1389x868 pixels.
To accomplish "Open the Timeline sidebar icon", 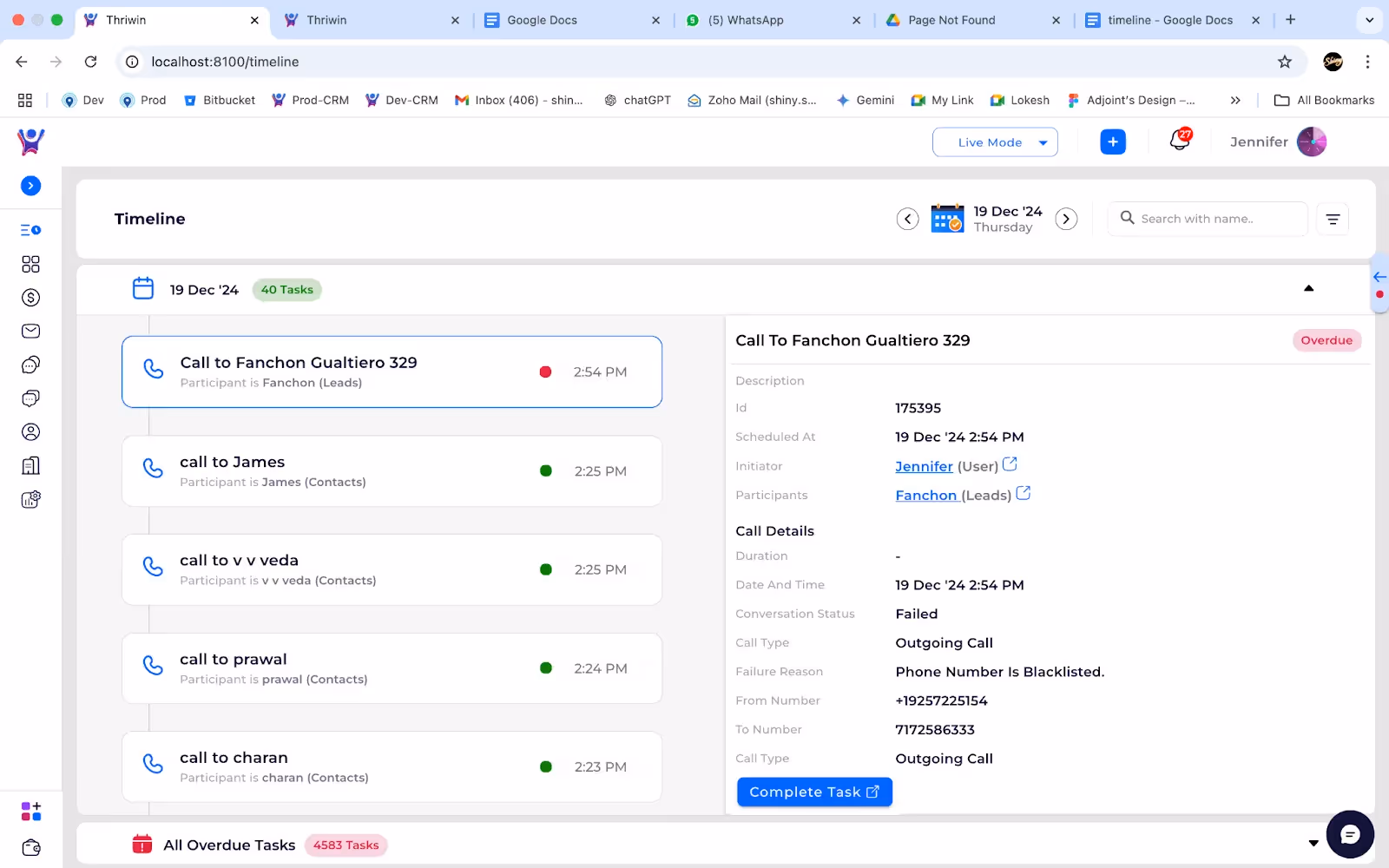I will [x=30, y=230].
